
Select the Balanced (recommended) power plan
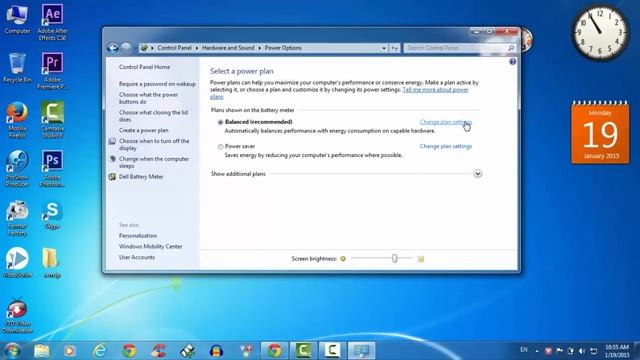pos(220,122)
